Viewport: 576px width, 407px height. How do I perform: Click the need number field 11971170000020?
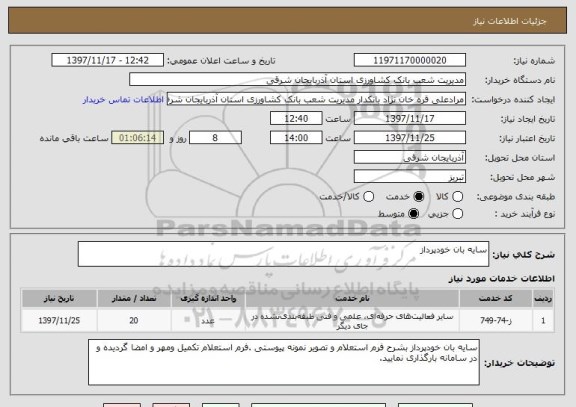pyautogui.click(x=410, y=60)
